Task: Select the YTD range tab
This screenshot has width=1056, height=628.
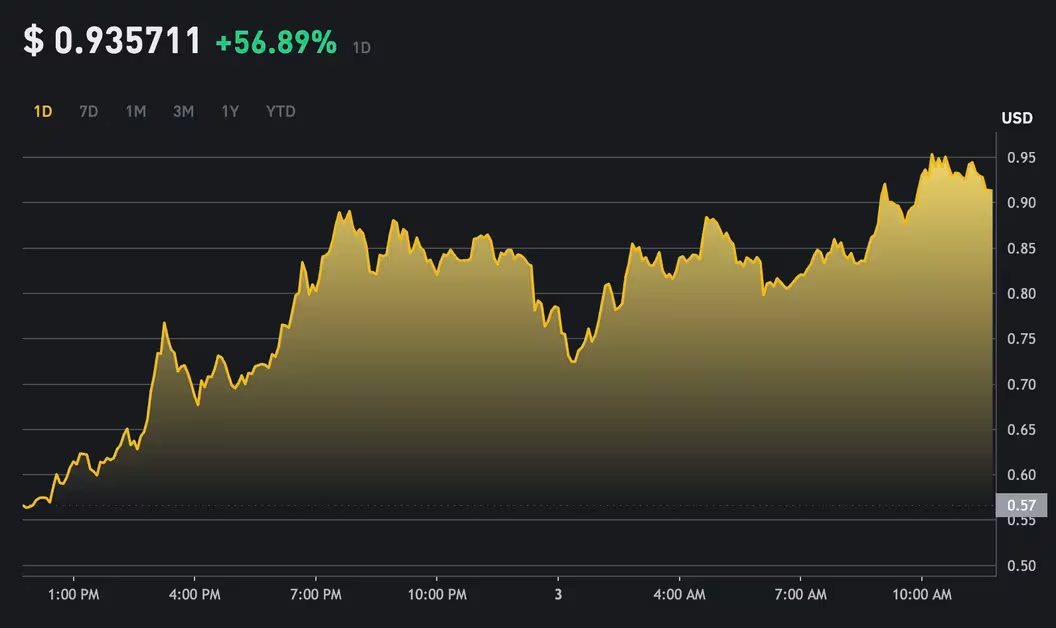Action: [281, 112]
